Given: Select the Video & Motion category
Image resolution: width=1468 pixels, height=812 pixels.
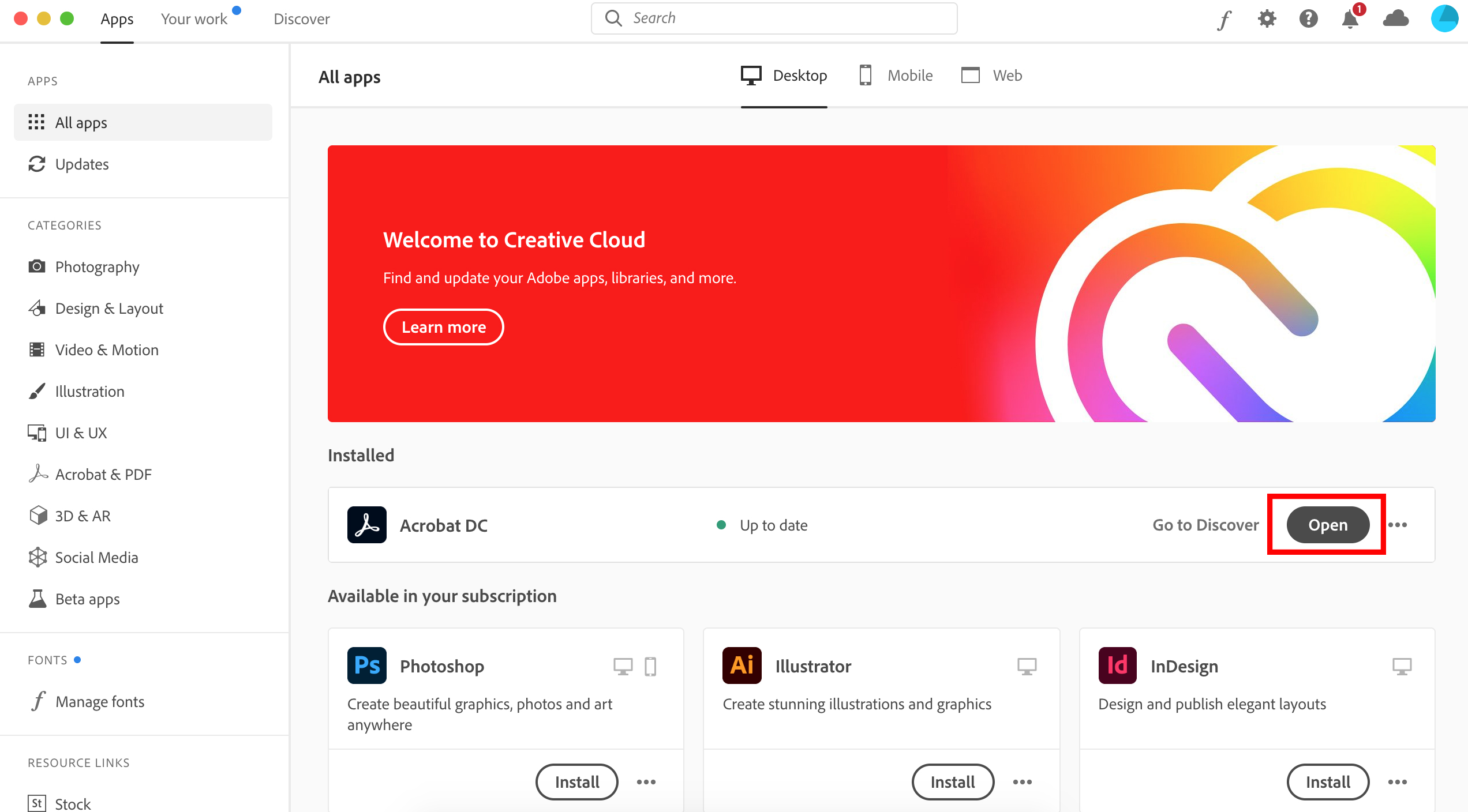Looking at the screenshot, I should click(x=106, y=349).
